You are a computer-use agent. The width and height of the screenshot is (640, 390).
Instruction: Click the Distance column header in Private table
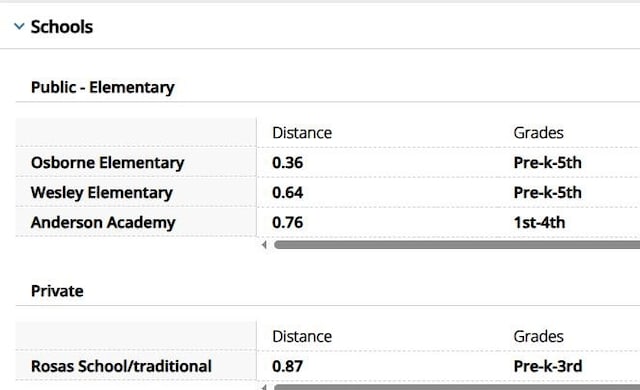[302, 336]
